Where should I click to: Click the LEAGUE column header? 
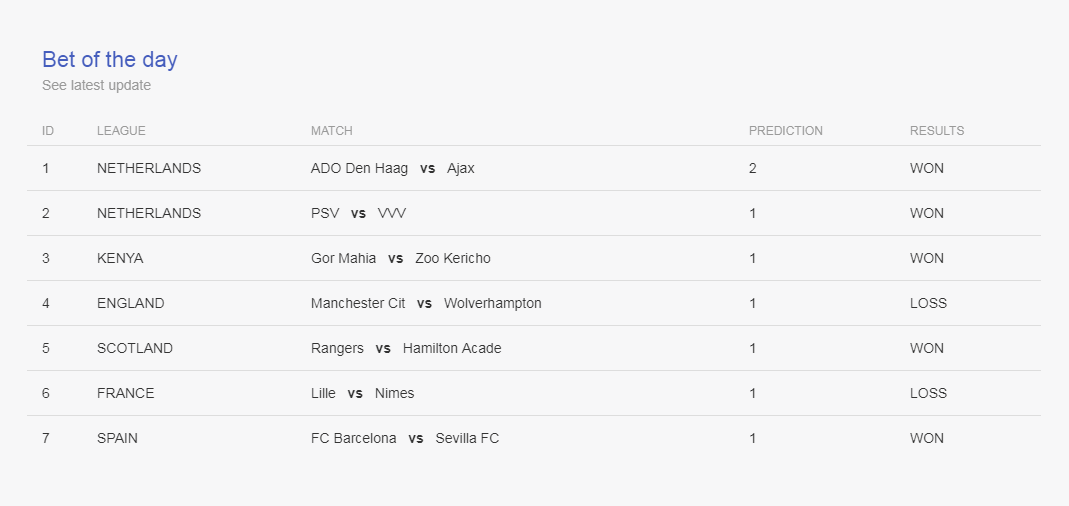121,130
